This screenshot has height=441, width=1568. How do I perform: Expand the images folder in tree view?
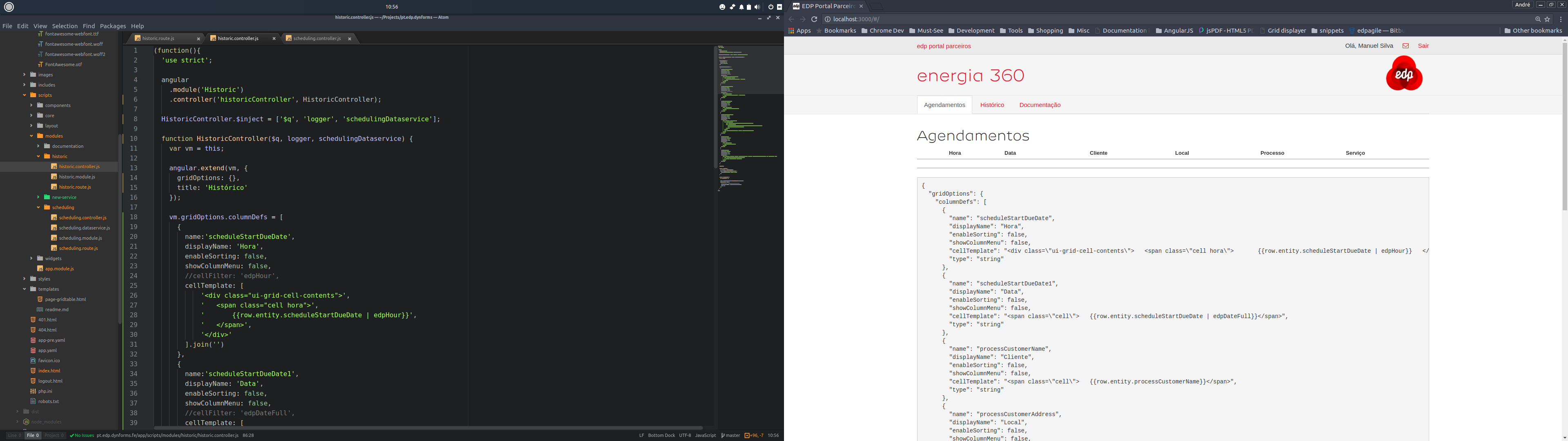pos(24,75)
